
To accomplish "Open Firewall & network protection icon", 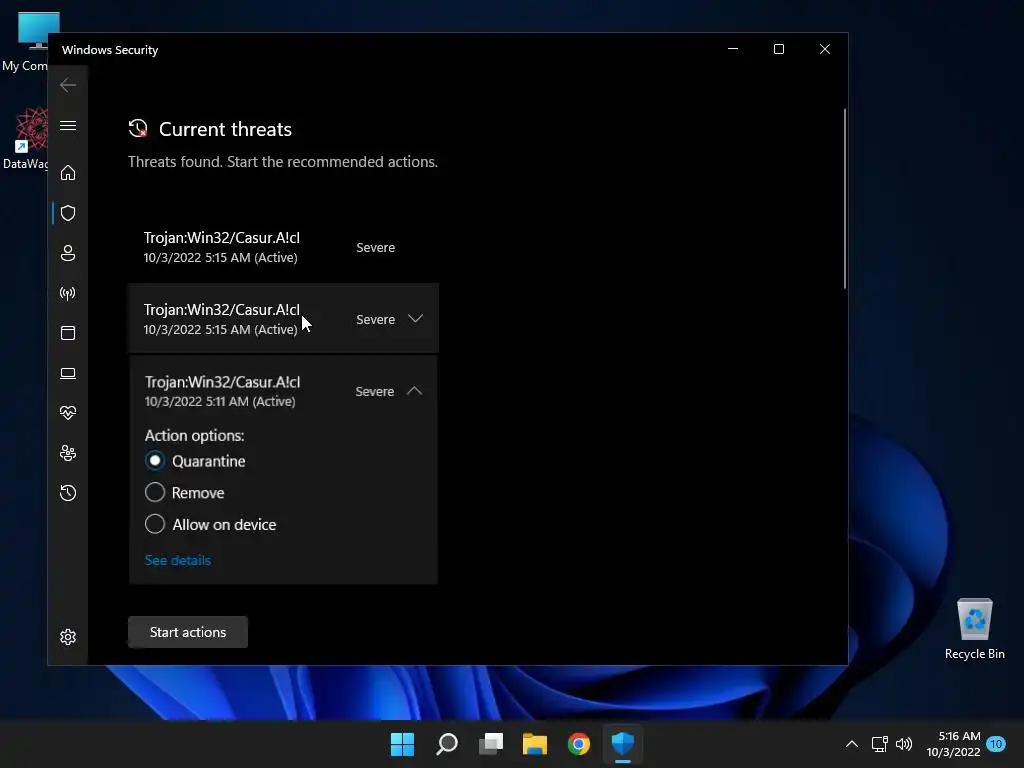I will coord(68,293).
